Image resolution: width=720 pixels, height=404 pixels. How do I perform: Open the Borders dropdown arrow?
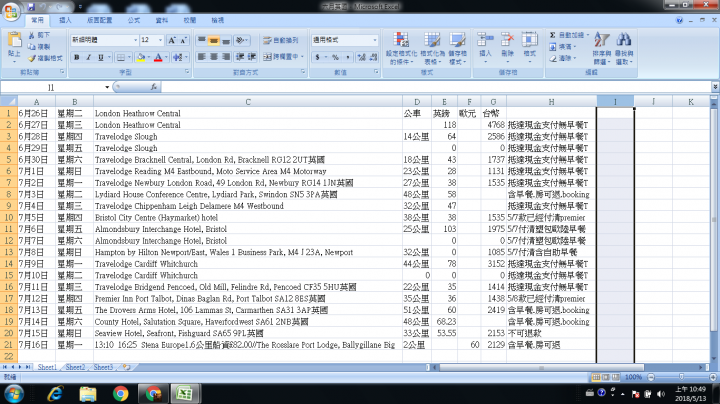pos(130,57)
